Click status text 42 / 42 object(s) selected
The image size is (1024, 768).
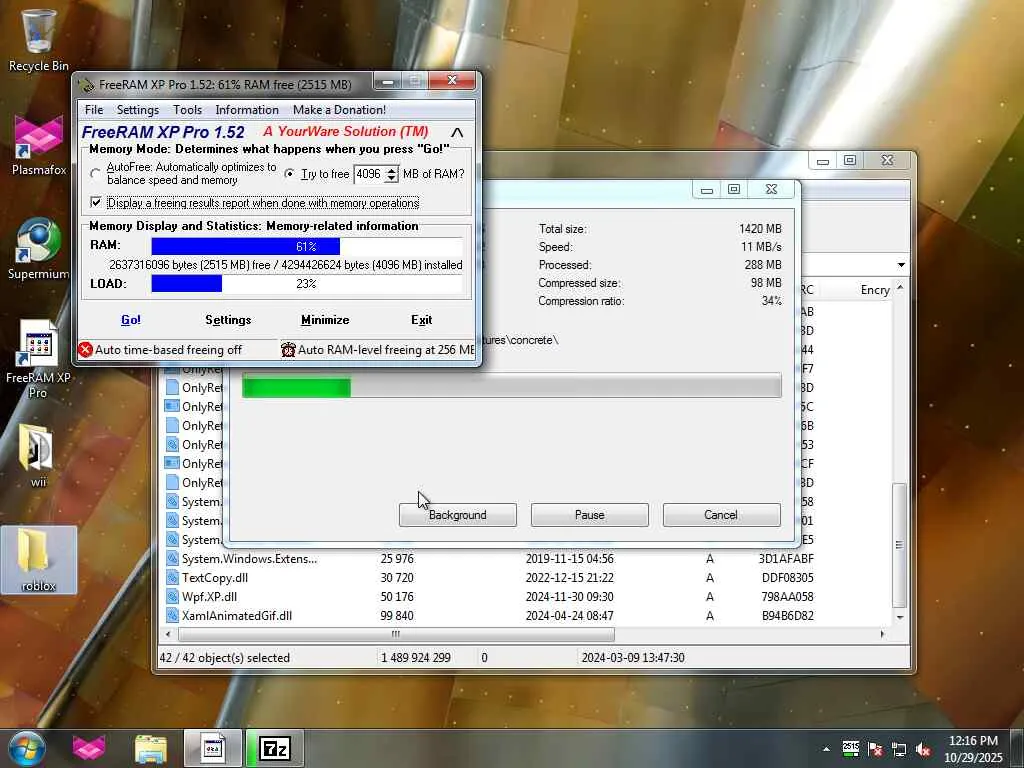click(x=225, y=658)
